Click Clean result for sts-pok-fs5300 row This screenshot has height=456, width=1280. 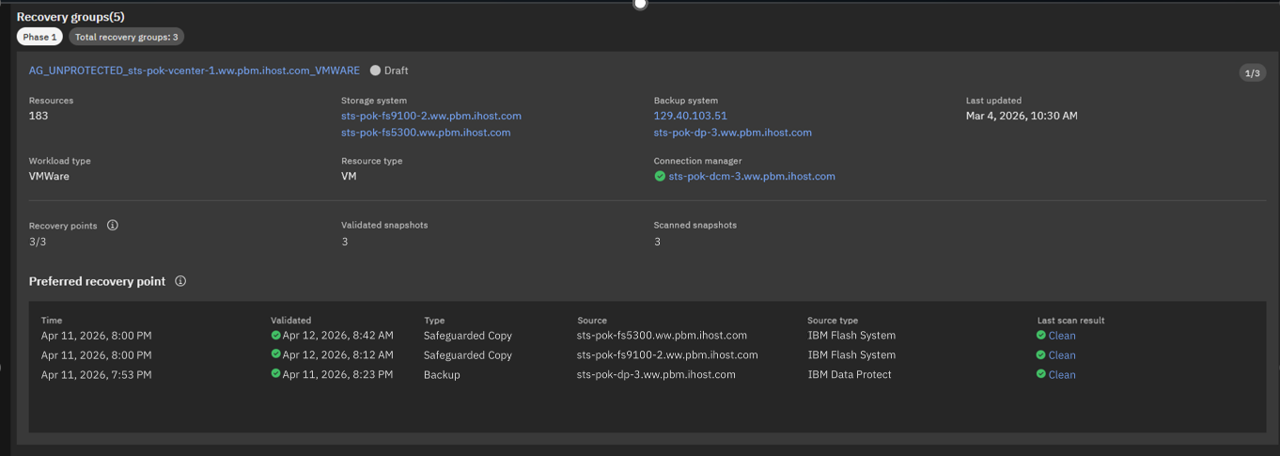(1062, 335)
